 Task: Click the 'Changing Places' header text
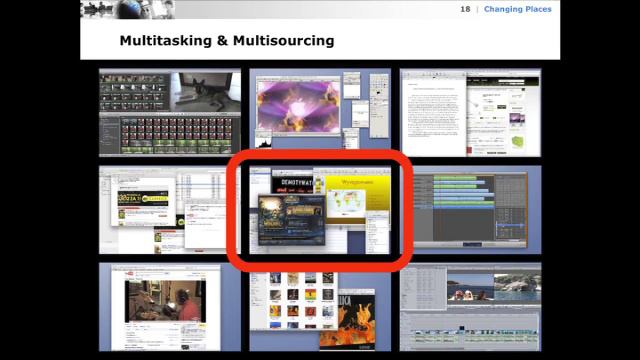point(518,9)
